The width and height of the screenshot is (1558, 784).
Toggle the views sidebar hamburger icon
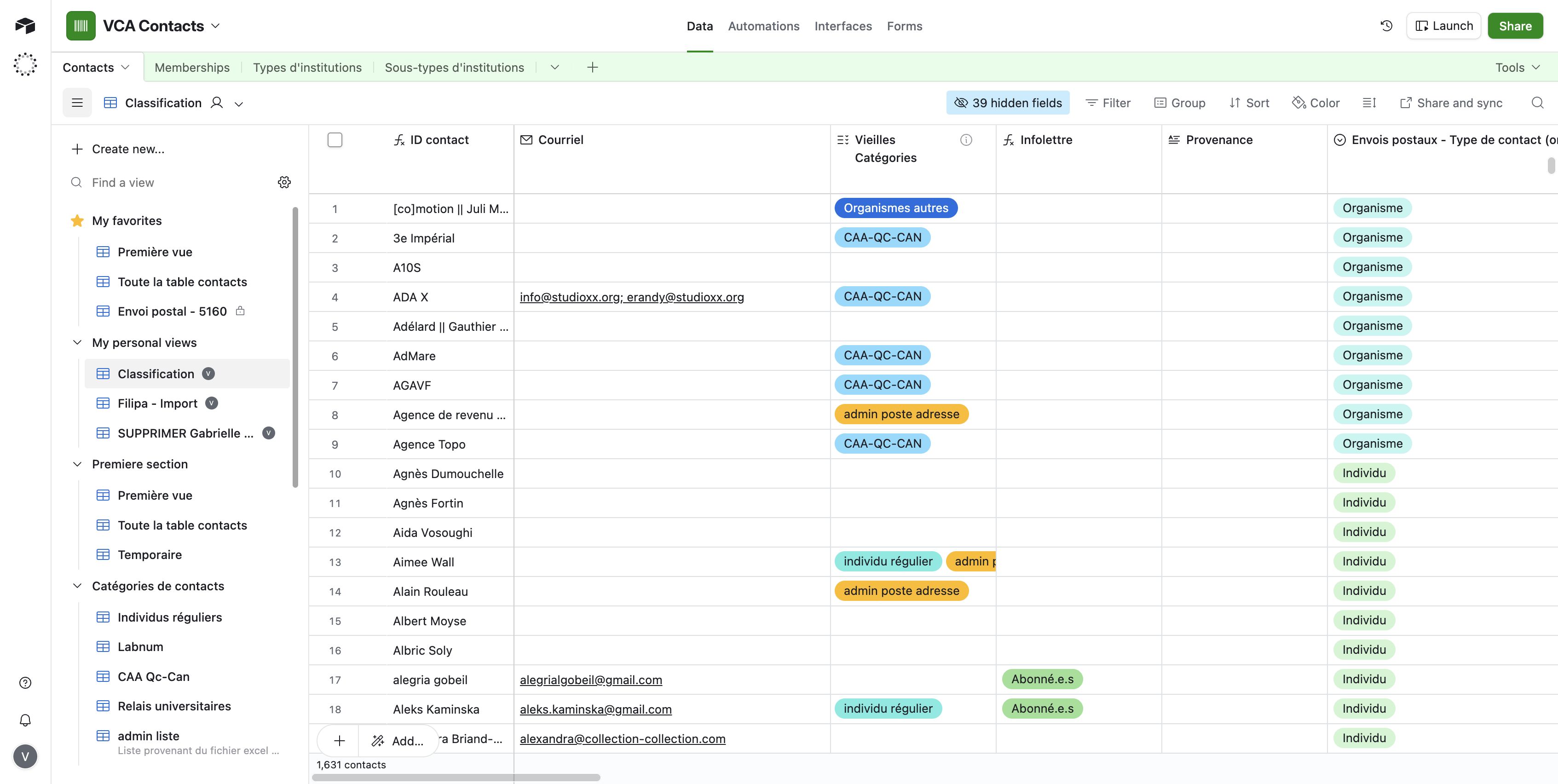(77, 103)
